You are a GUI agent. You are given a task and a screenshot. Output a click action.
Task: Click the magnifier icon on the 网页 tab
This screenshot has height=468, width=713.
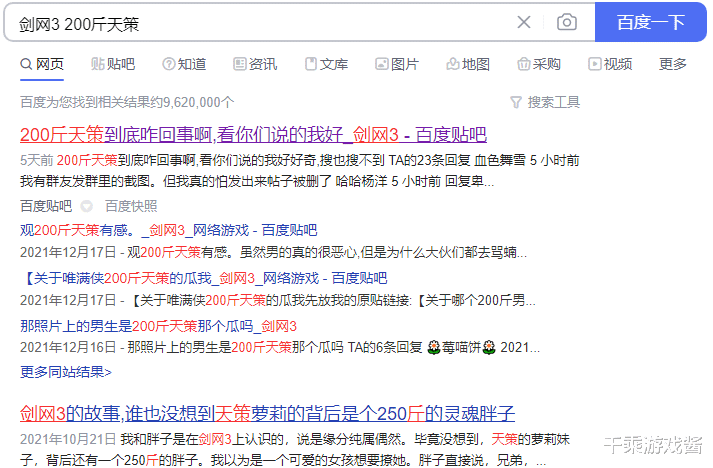tap(26, 64)
